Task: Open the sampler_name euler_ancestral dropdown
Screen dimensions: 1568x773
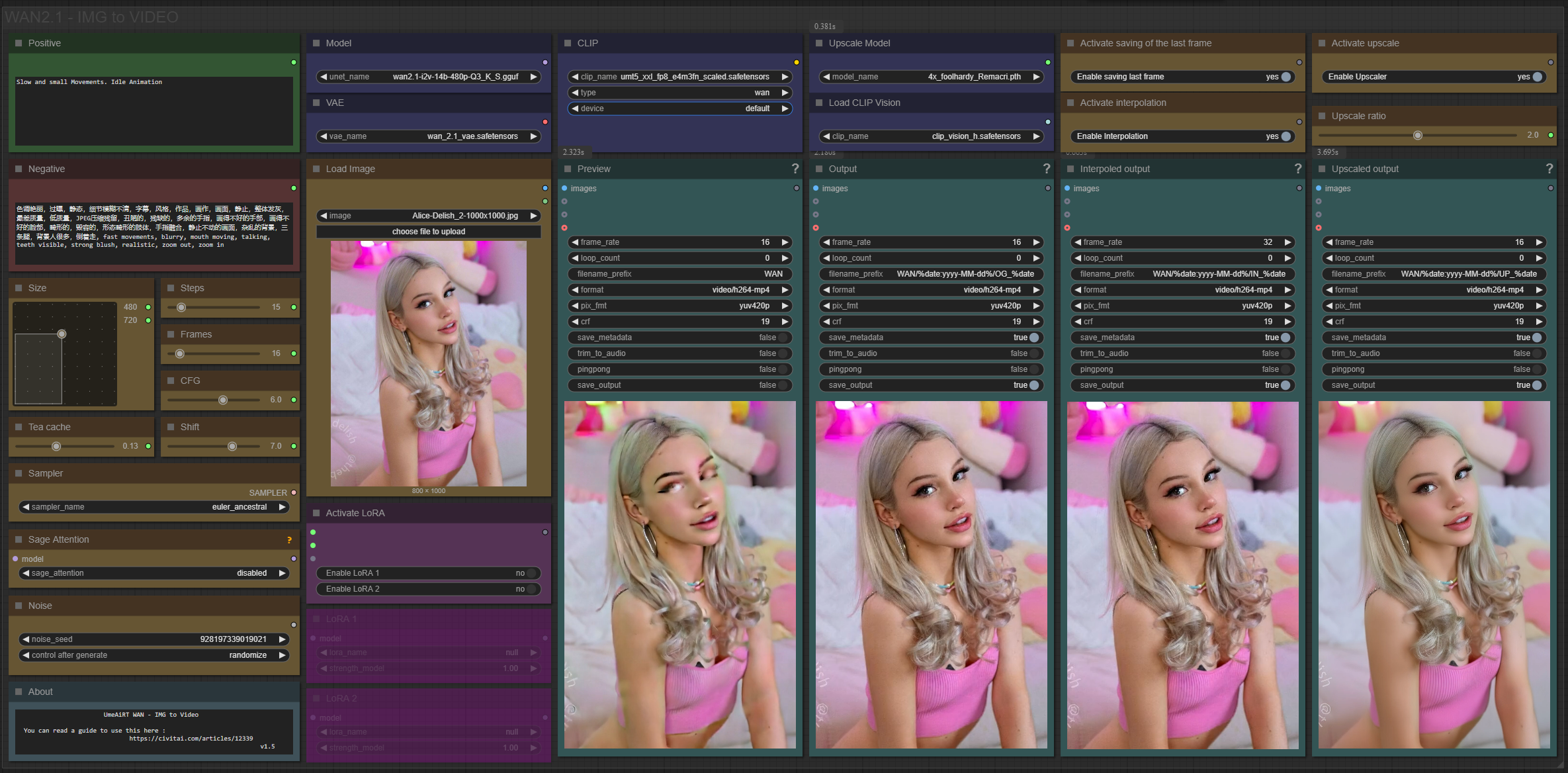Action: tap(153, 507)
